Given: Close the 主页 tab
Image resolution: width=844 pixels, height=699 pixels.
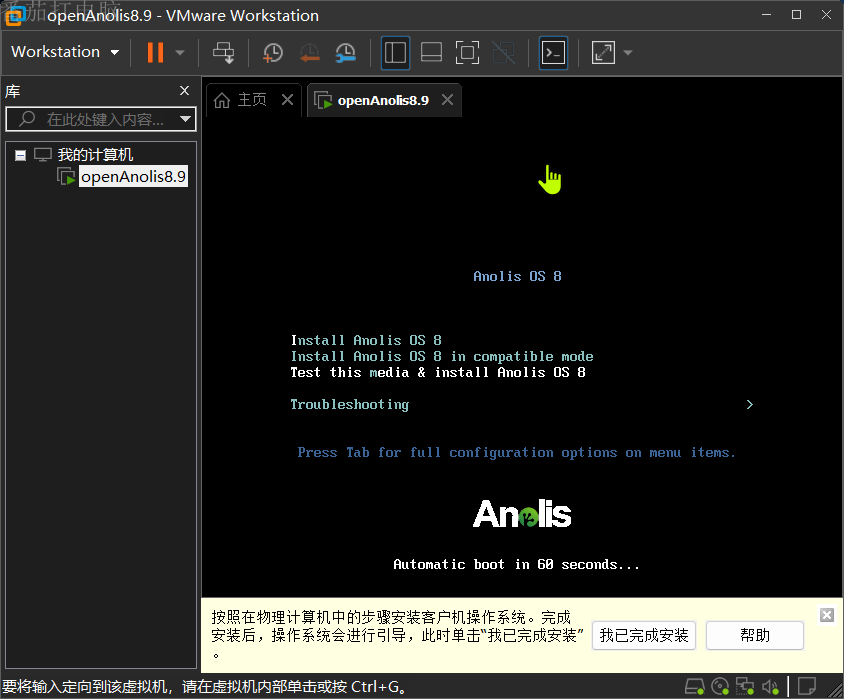Looking at the screenshot, I should coord(287,100).
